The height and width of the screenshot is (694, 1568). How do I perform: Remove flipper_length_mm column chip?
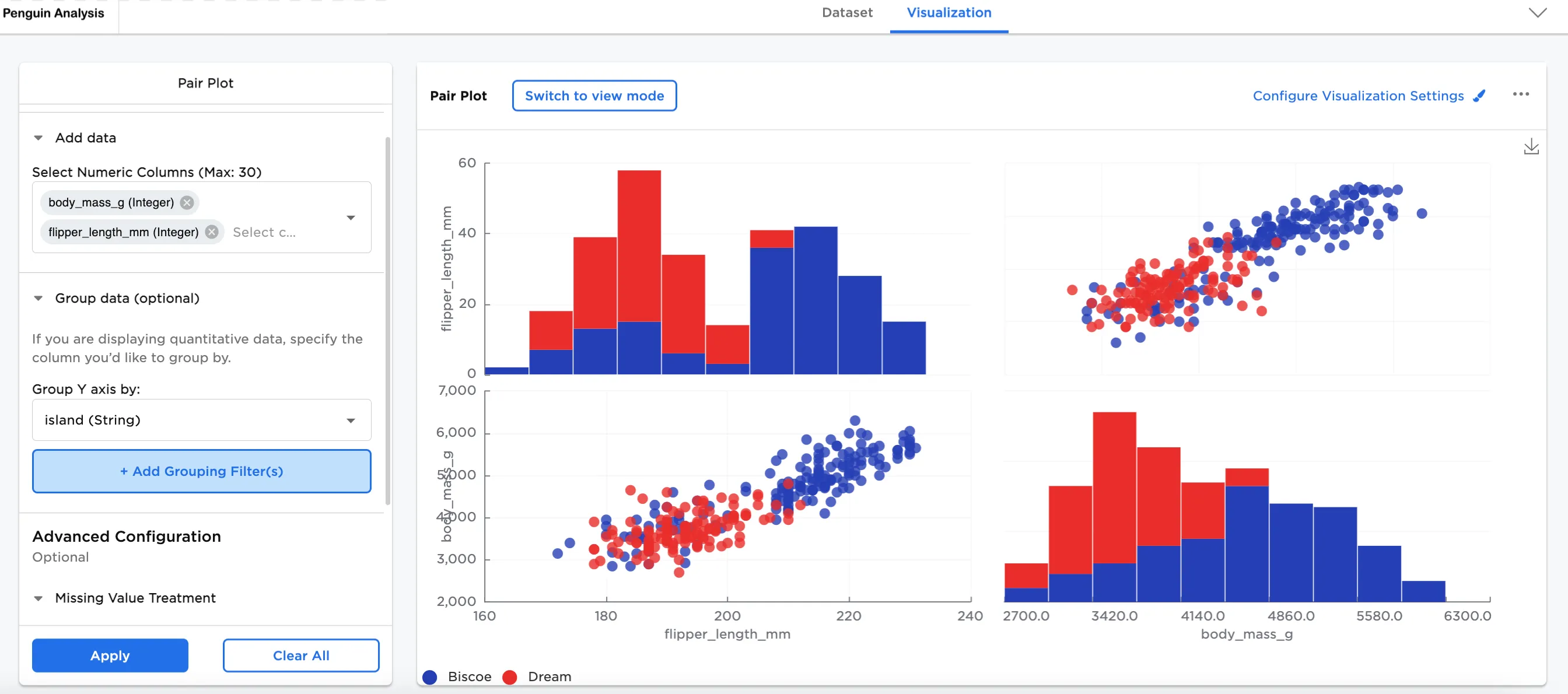tap(211, 232)
